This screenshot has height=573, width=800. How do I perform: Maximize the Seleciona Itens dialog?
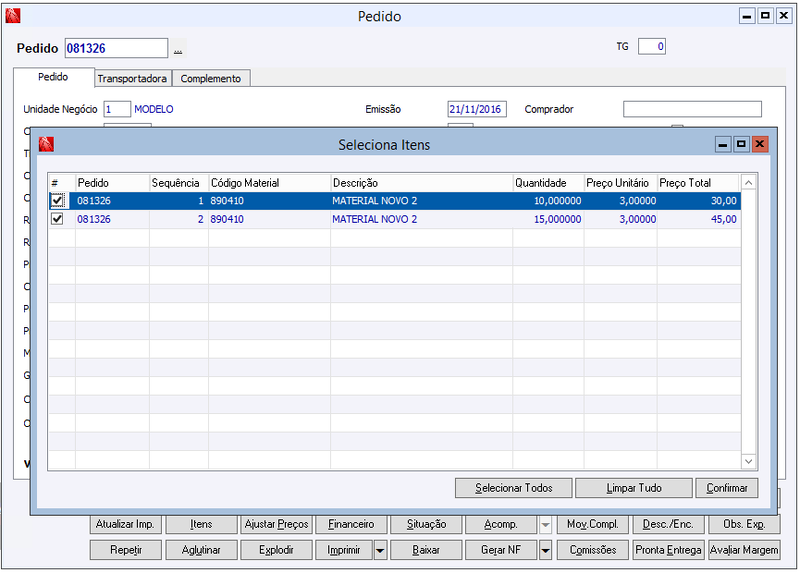pyautogui.click(x=741, y=144)
